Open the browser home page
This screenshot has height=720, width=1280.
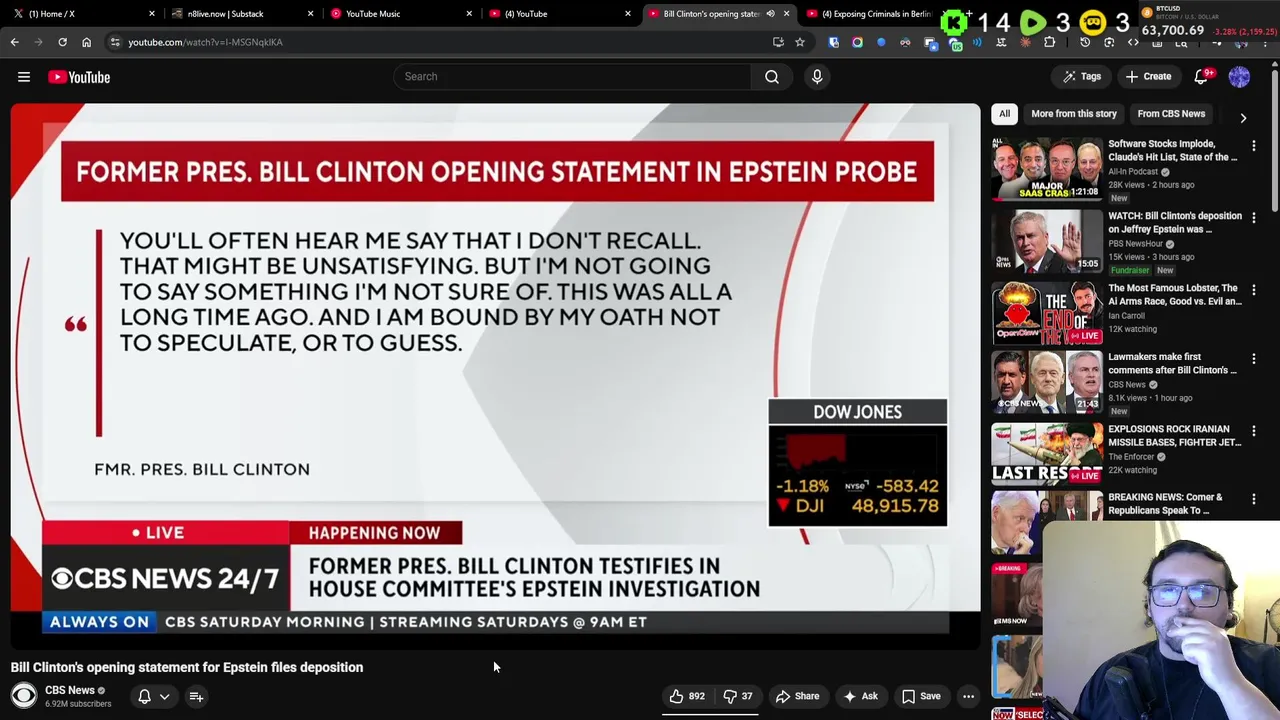[x=86, y=42]
